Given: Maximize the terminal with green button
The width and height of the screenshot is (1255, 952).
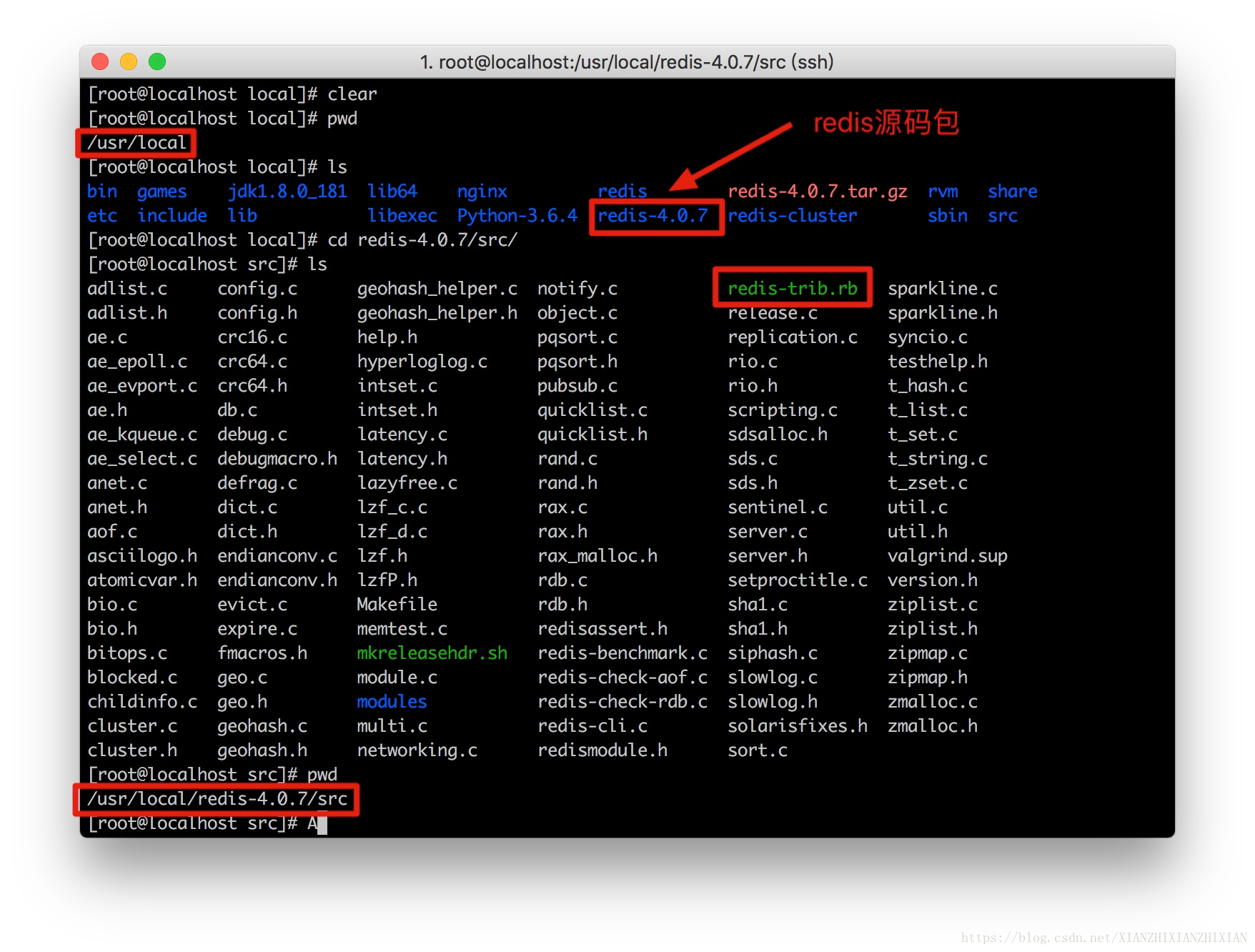Looking at the screenshot, I should [157, 61].
